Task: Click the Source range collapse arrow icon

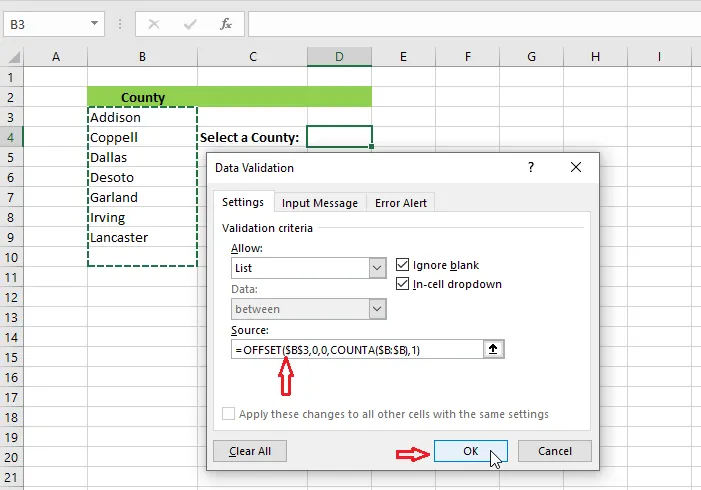Action: 493,349
